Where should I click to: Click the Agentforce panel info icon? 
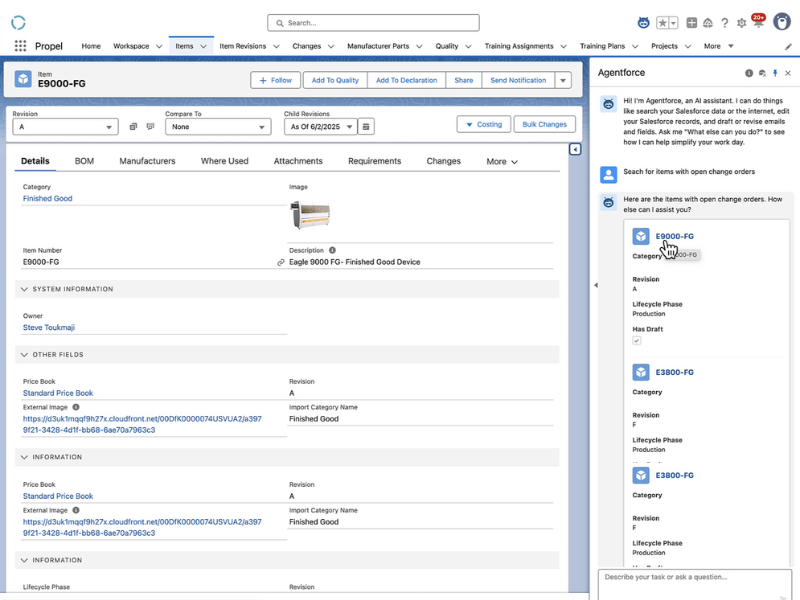point(748,73)
